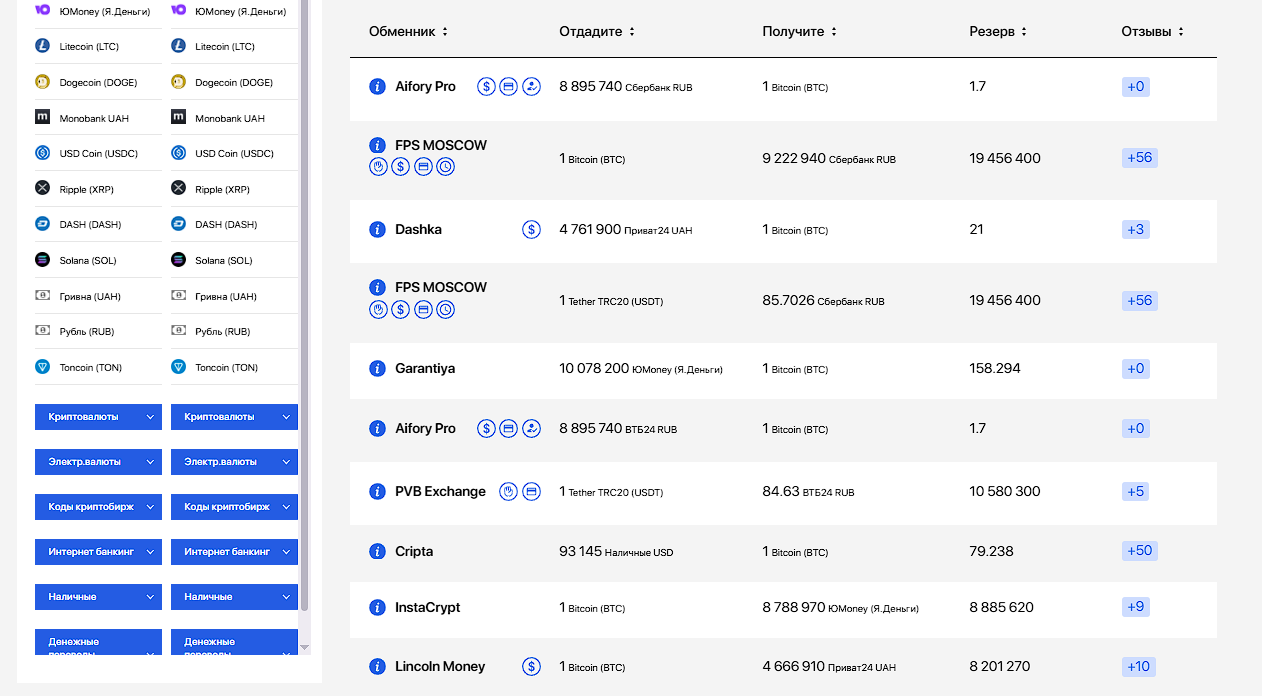Expand Криптовалюты dropdown in second currency list
The width and height of the screenshot is (1262, 696).
click(x=234, y=417)
